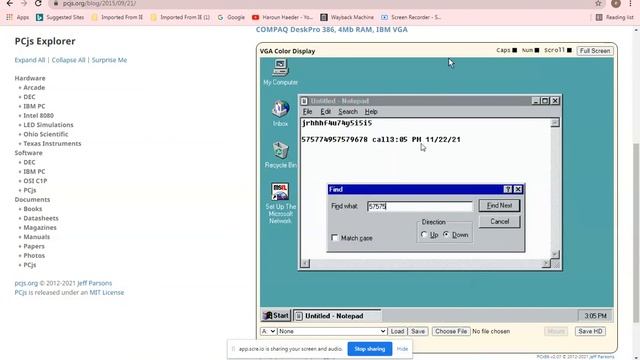The height and width of the screenshot is (360, 640).
Task: Open Notepad's Help menu
Action: tap(371, 111)
